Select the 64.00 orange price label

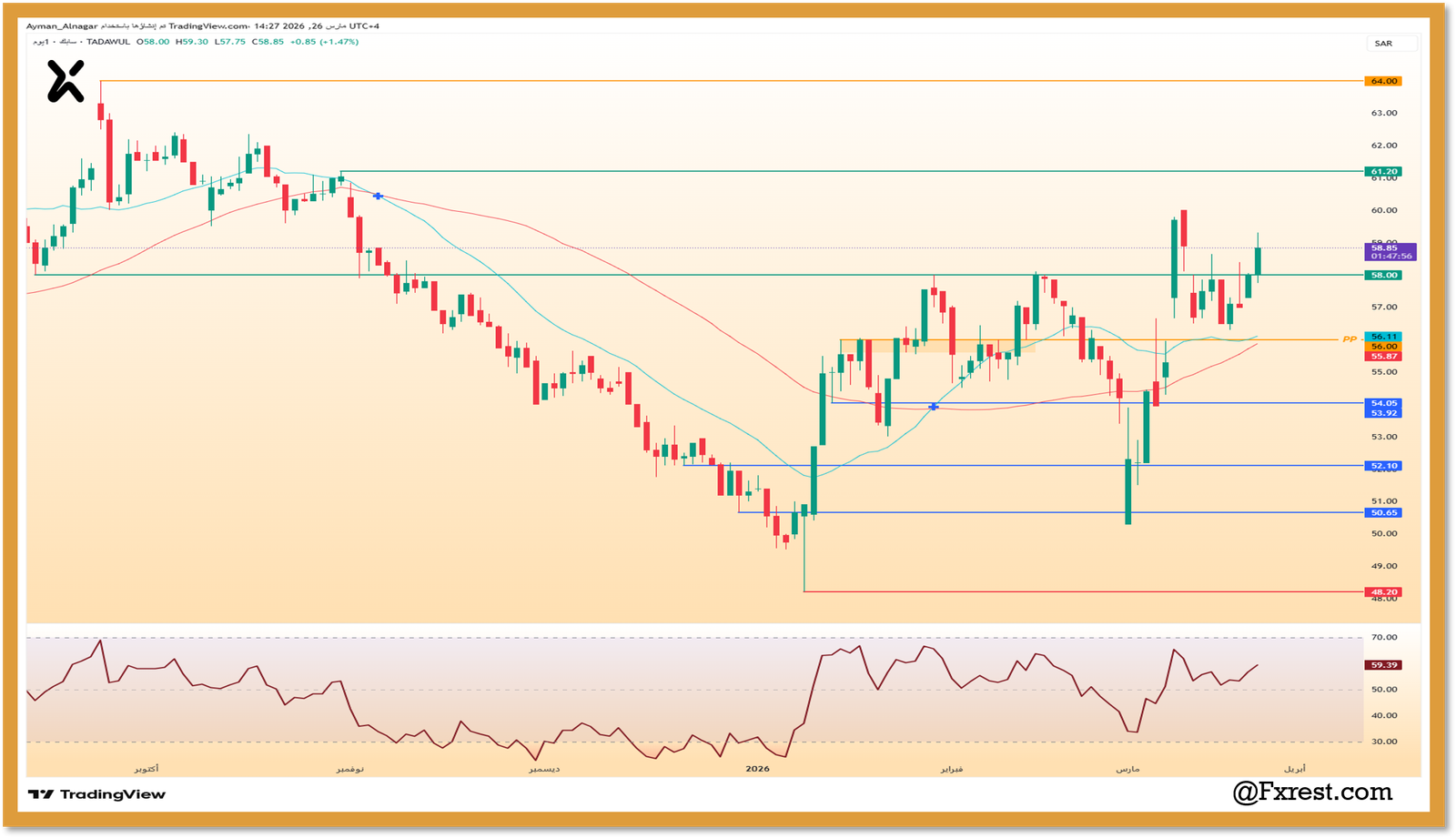1383,81
